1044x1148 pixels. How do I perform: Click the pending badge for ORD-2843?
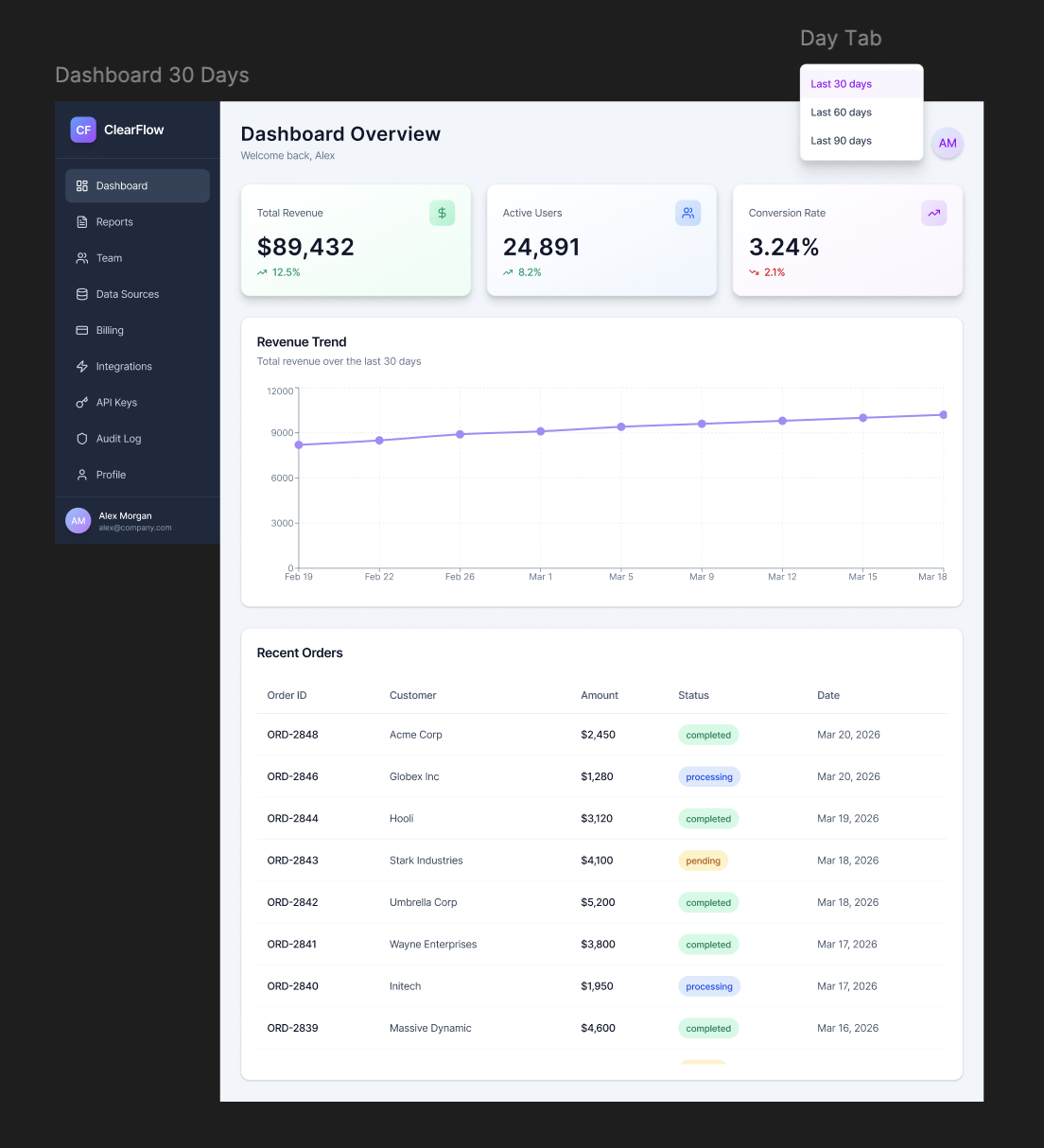click(x=703, y=861)
